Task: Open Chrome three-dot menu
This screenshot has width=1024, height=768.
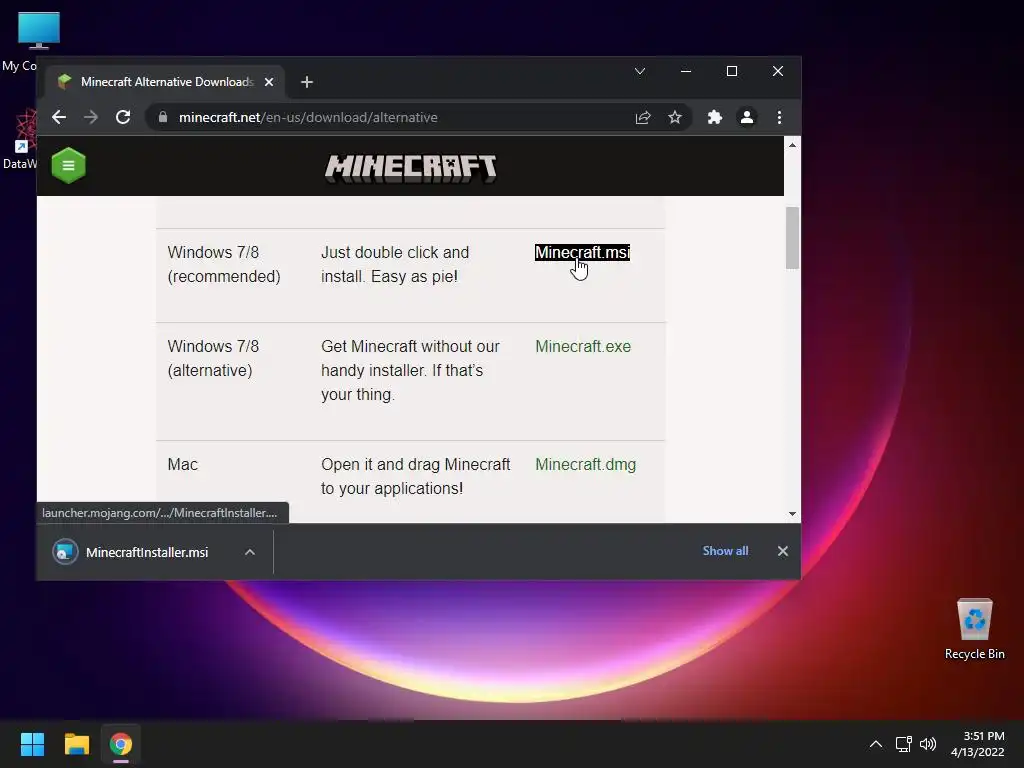Action: [779, 118]
